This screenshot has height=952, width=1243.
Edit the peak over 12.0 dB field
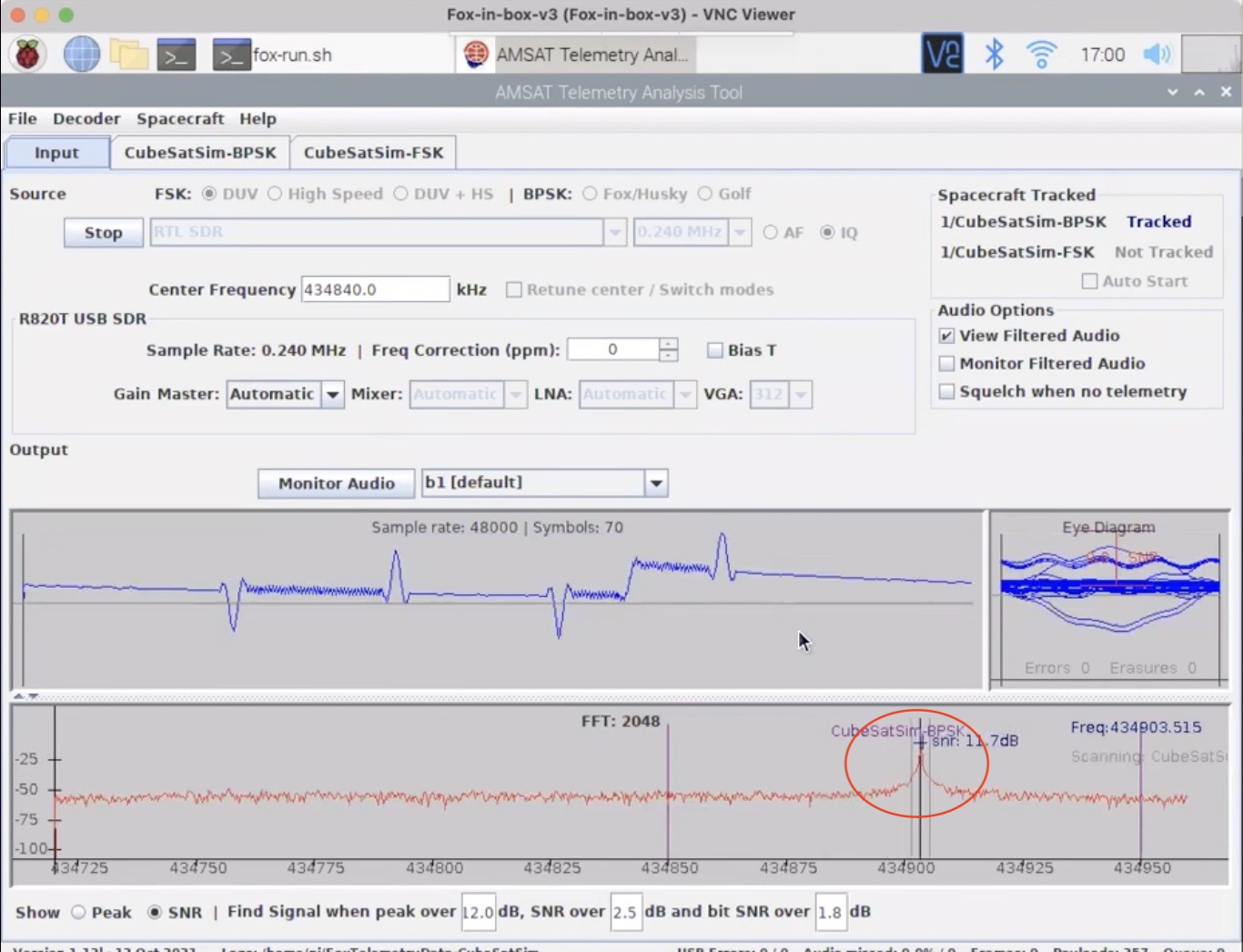point(478,912)
